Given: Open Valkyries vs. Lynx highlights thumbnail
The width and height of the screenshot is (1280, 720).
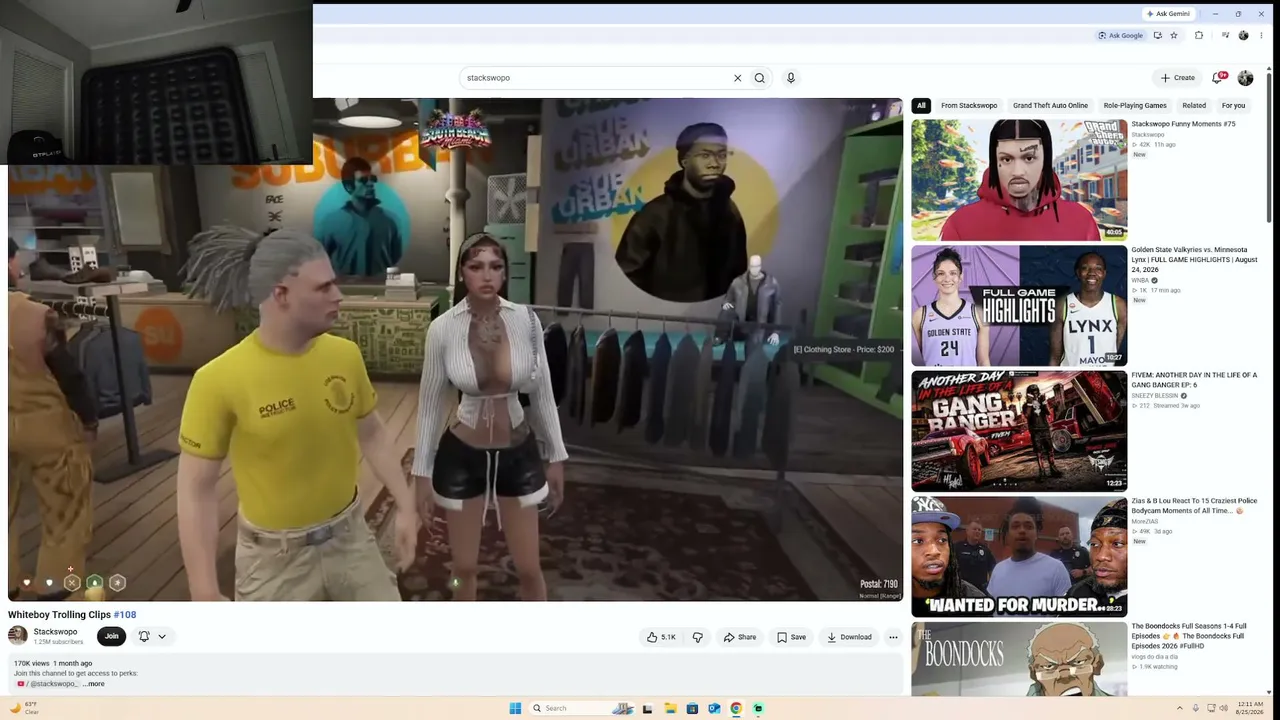Looking at the screenshot, I should click(1019, 306).
